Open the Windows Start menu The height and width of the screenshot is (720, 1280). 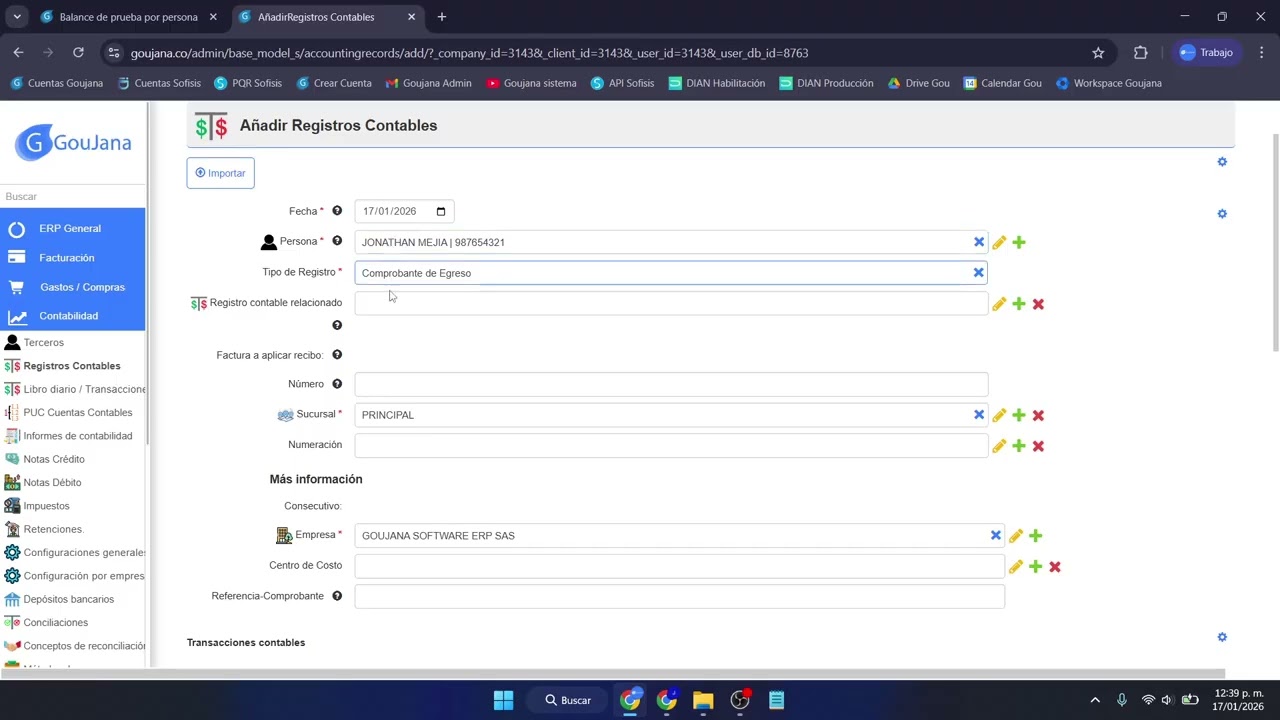503,700
